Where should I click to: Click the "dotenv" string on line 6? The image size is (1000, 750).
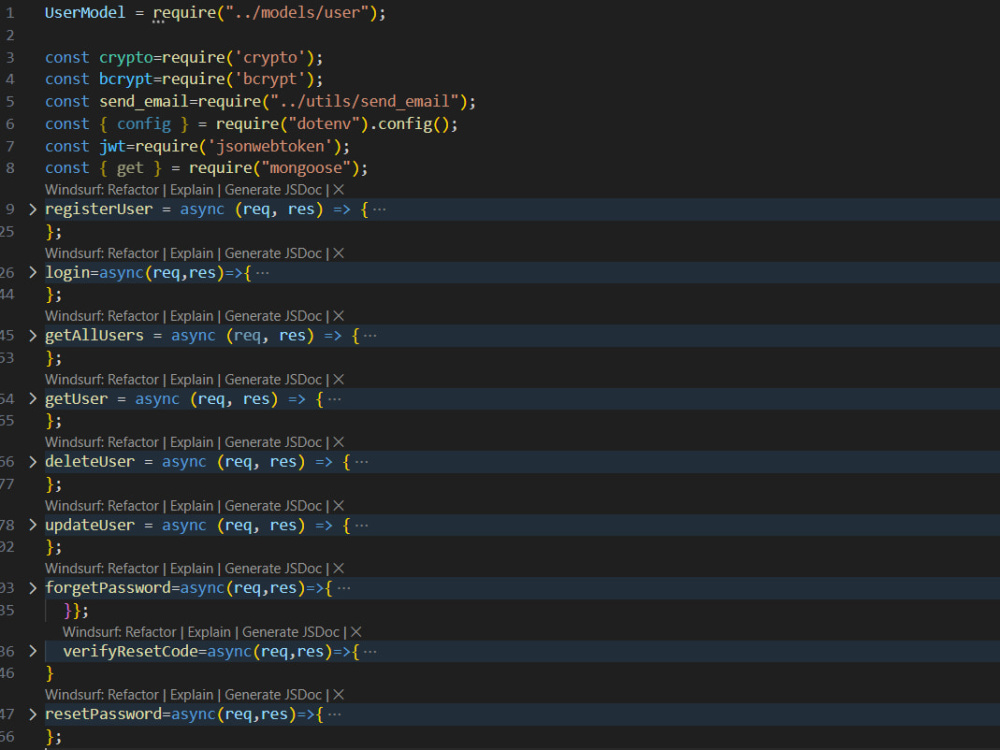click(324, 124)
